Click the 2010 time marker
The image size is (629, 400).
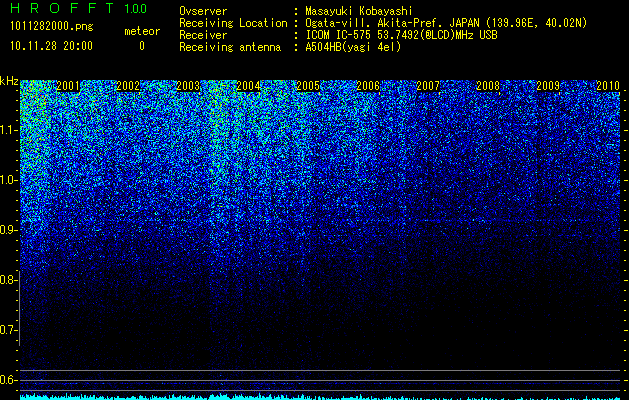(x=608, y=85)
